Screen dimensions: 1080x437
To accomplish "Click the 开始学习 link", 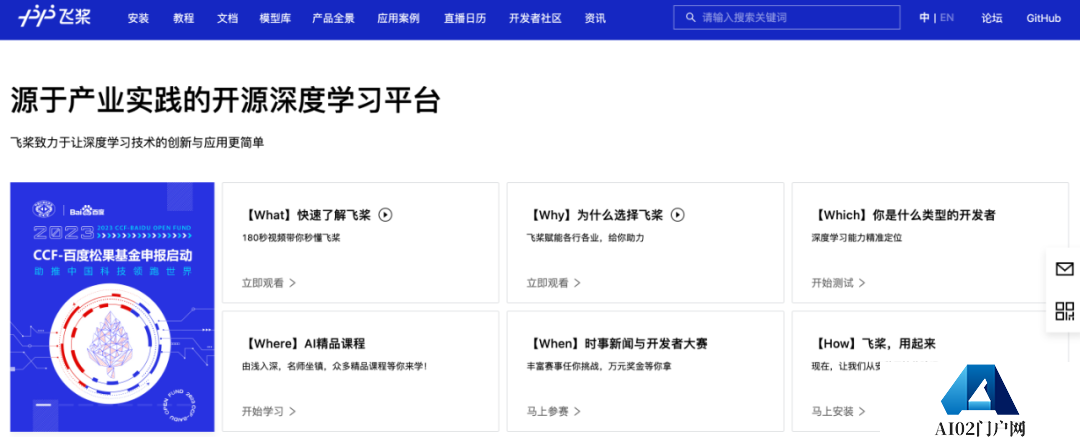I will (262, 411).
